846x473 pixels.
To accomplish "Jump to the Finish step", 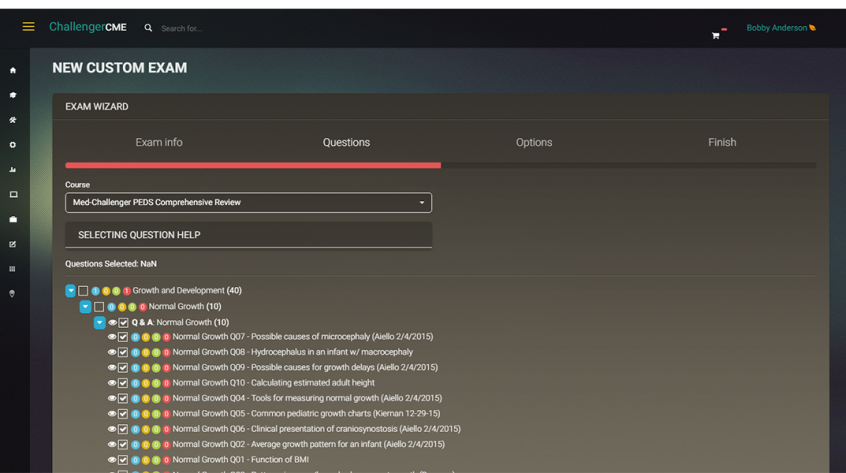I will coord(722,142).
